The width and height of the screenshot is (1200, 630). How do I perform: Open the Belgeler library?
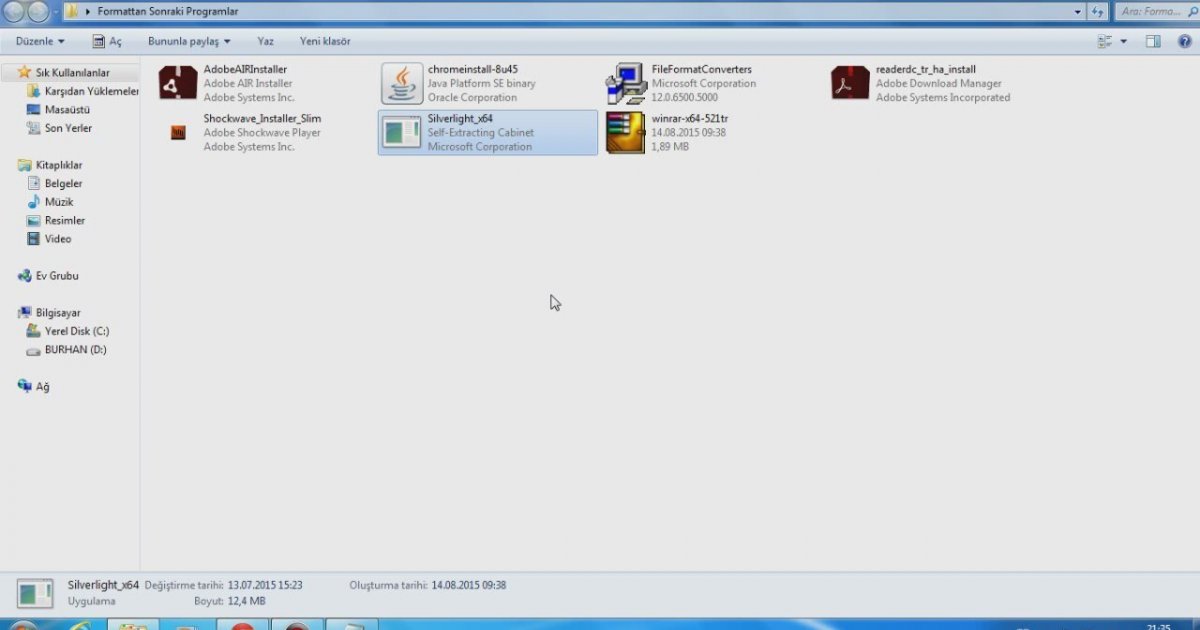click(x=54, y=184)
